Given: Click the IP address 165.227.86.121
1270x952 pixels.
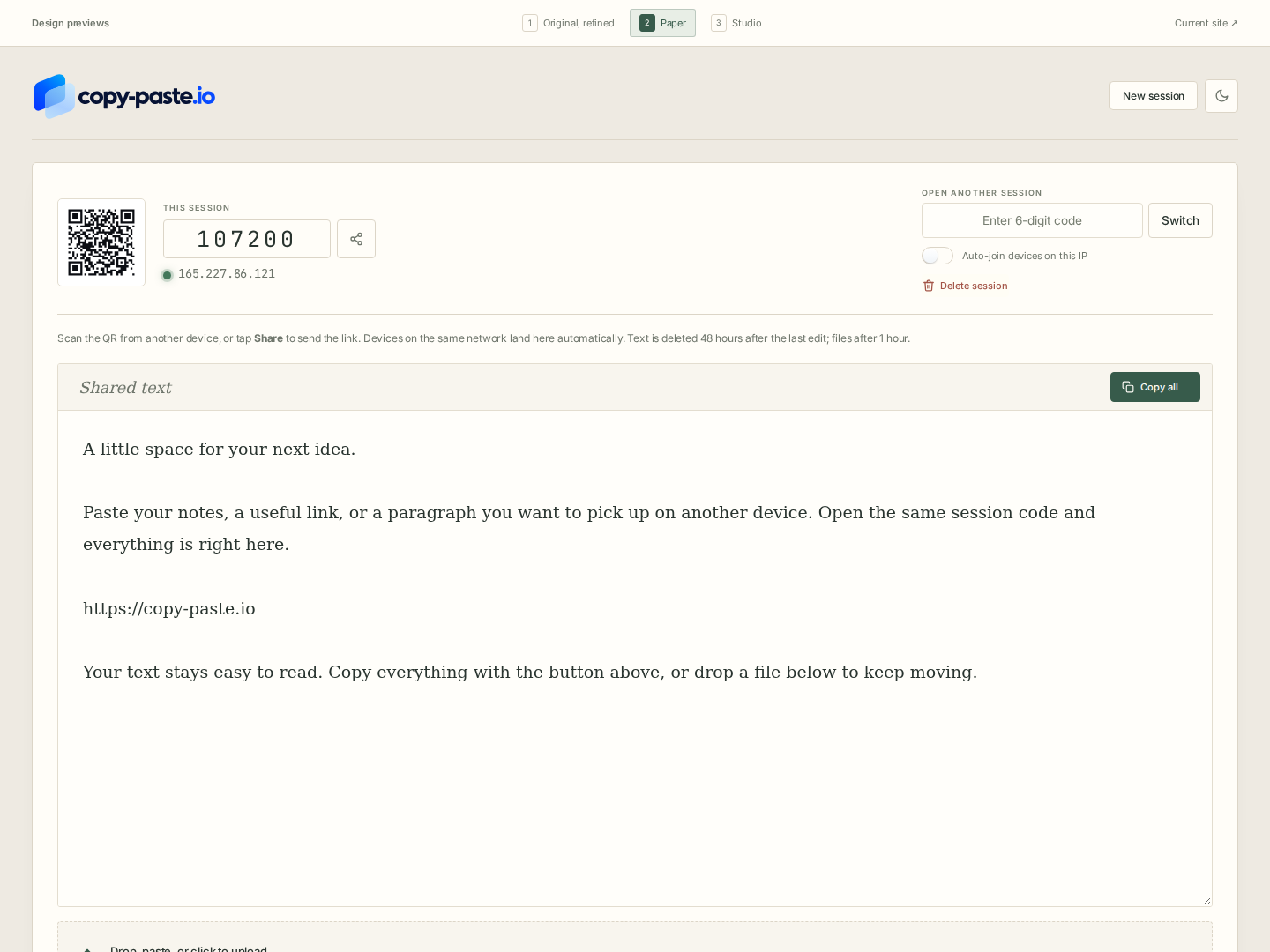Looking at the screenshot, I should (x=227, y=274).
